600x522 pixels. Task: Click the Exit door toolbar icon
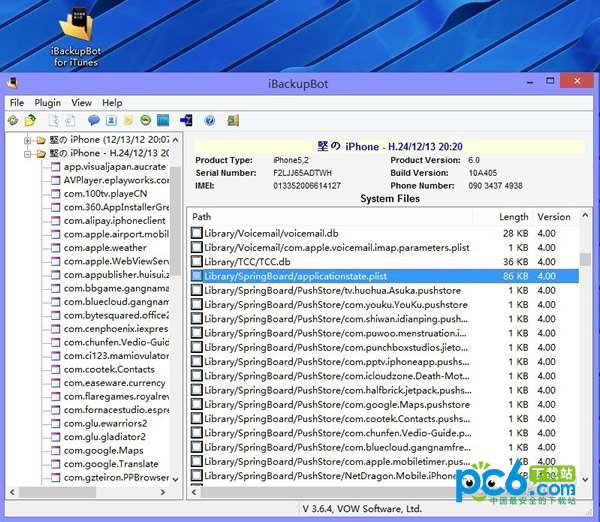click(x=233, y=121)
